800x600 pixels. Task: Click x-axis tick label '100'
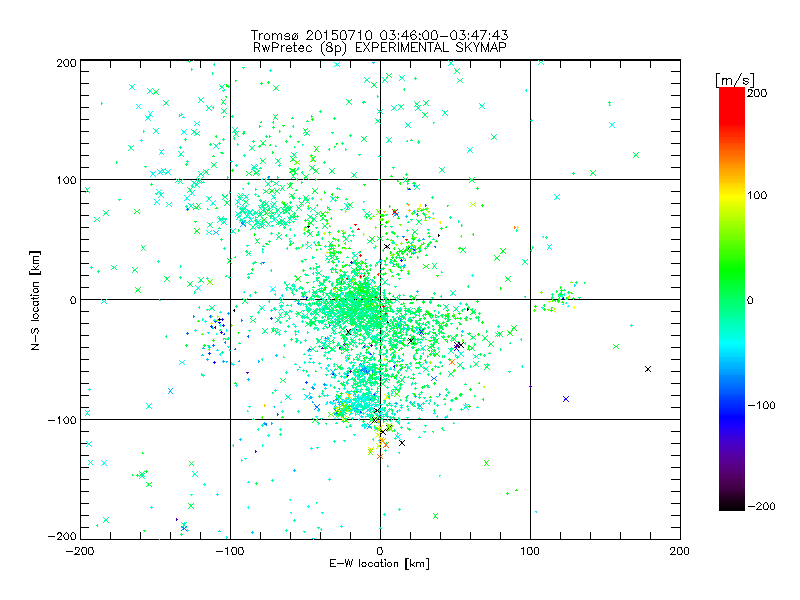(x=530, y=551)
